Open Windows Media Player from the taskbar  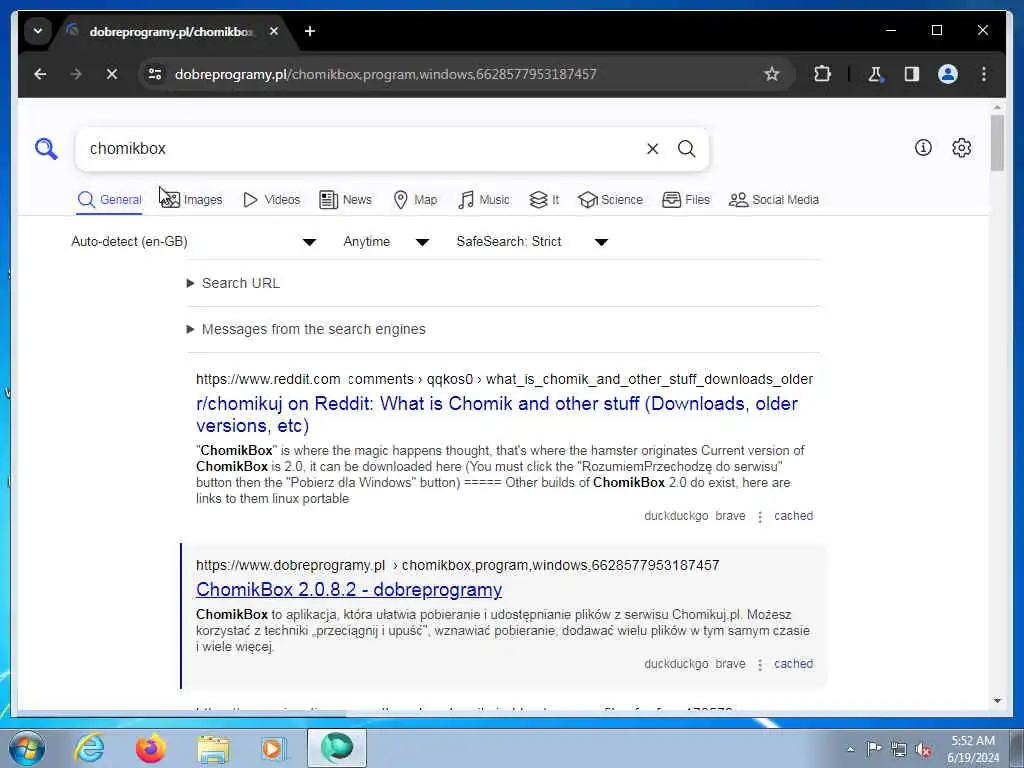[x=274, y=748]
